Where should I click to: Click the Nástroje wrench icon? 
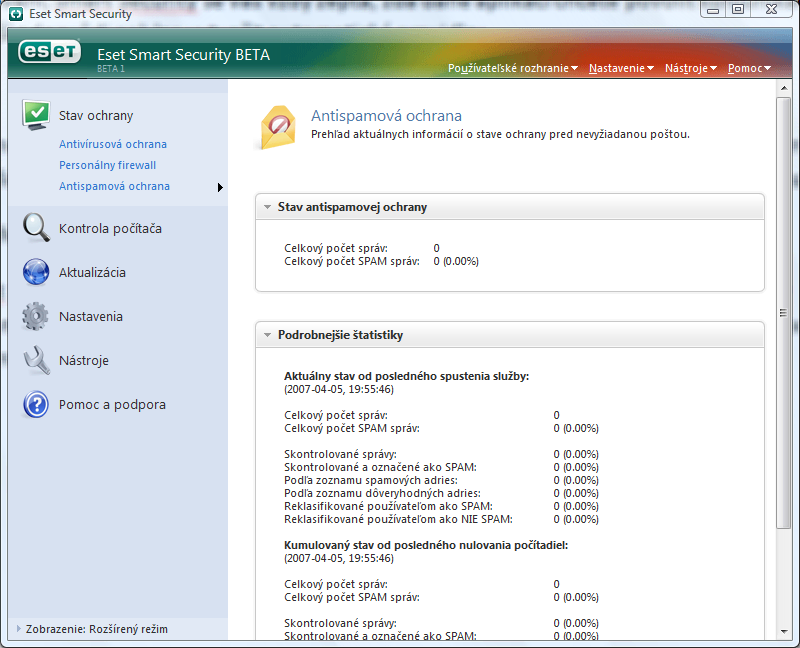point(36,360)
